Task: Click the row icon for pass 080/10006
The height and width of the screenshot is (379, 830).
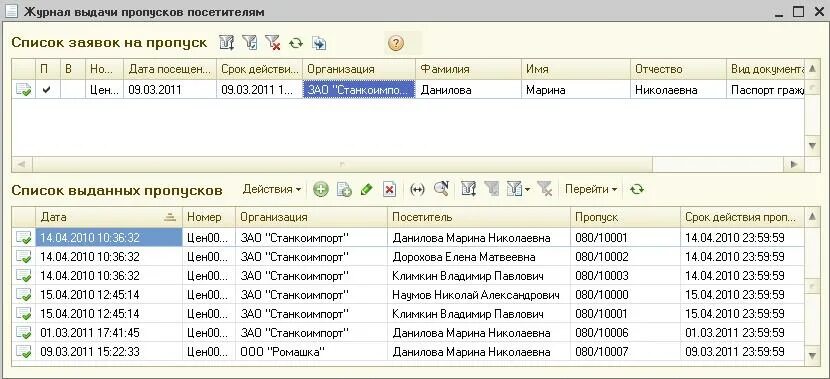Action: click(24, 333)
